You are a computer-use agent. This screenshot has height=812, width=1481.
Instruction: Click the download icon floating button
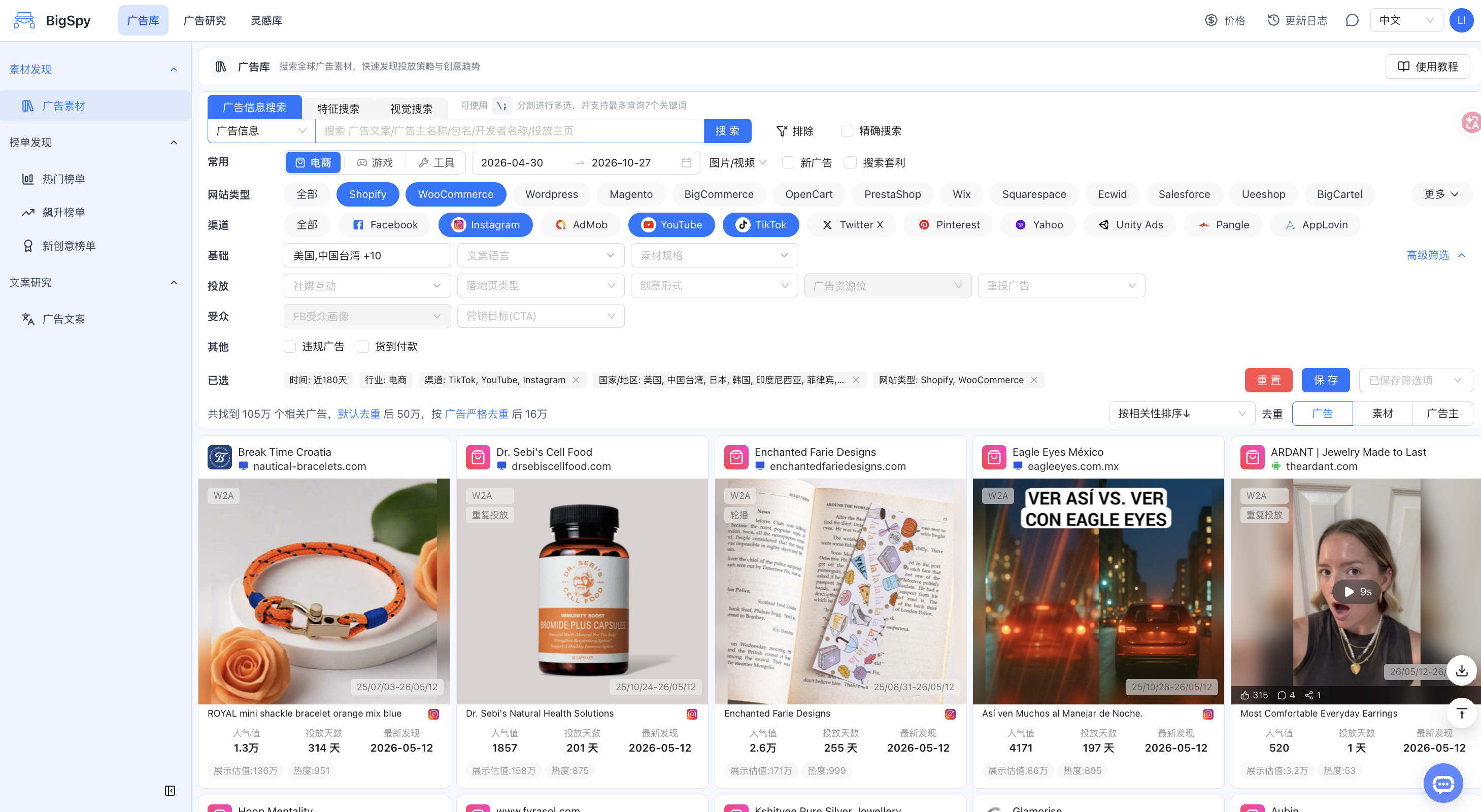pyautogui.click(x=1462, y=670)
